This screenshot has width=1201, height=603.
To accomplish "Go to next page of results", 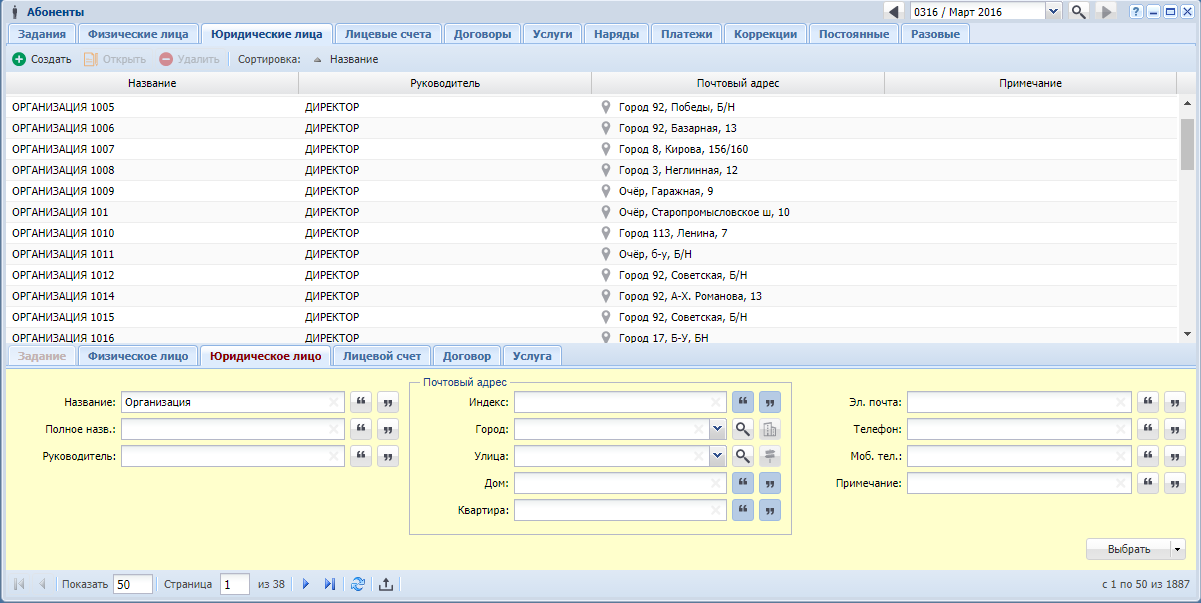I will coord(306,584).
